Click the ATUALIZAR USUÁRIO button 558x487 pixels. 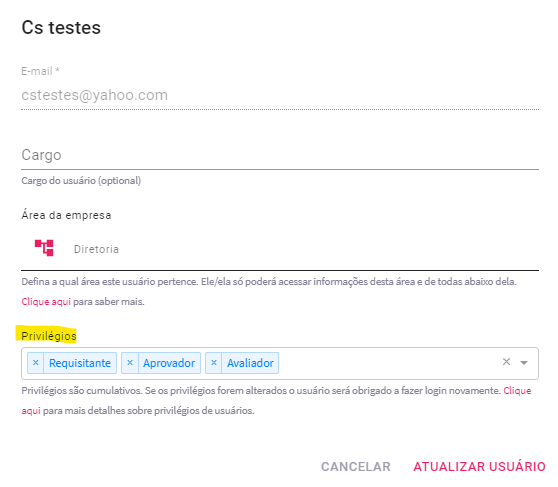click(479, 467)
